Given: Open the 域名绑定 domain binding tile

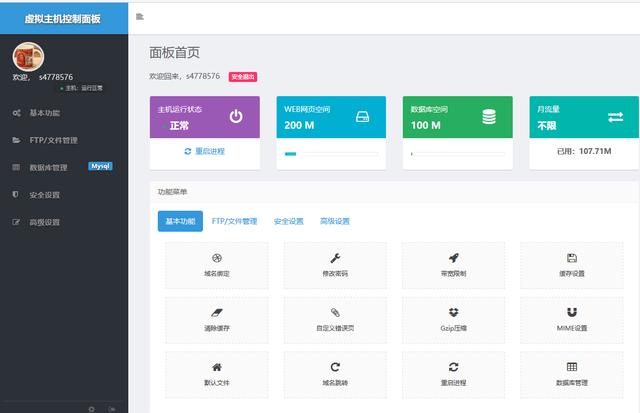Looking at the screenshot, I should coord(217,265).
